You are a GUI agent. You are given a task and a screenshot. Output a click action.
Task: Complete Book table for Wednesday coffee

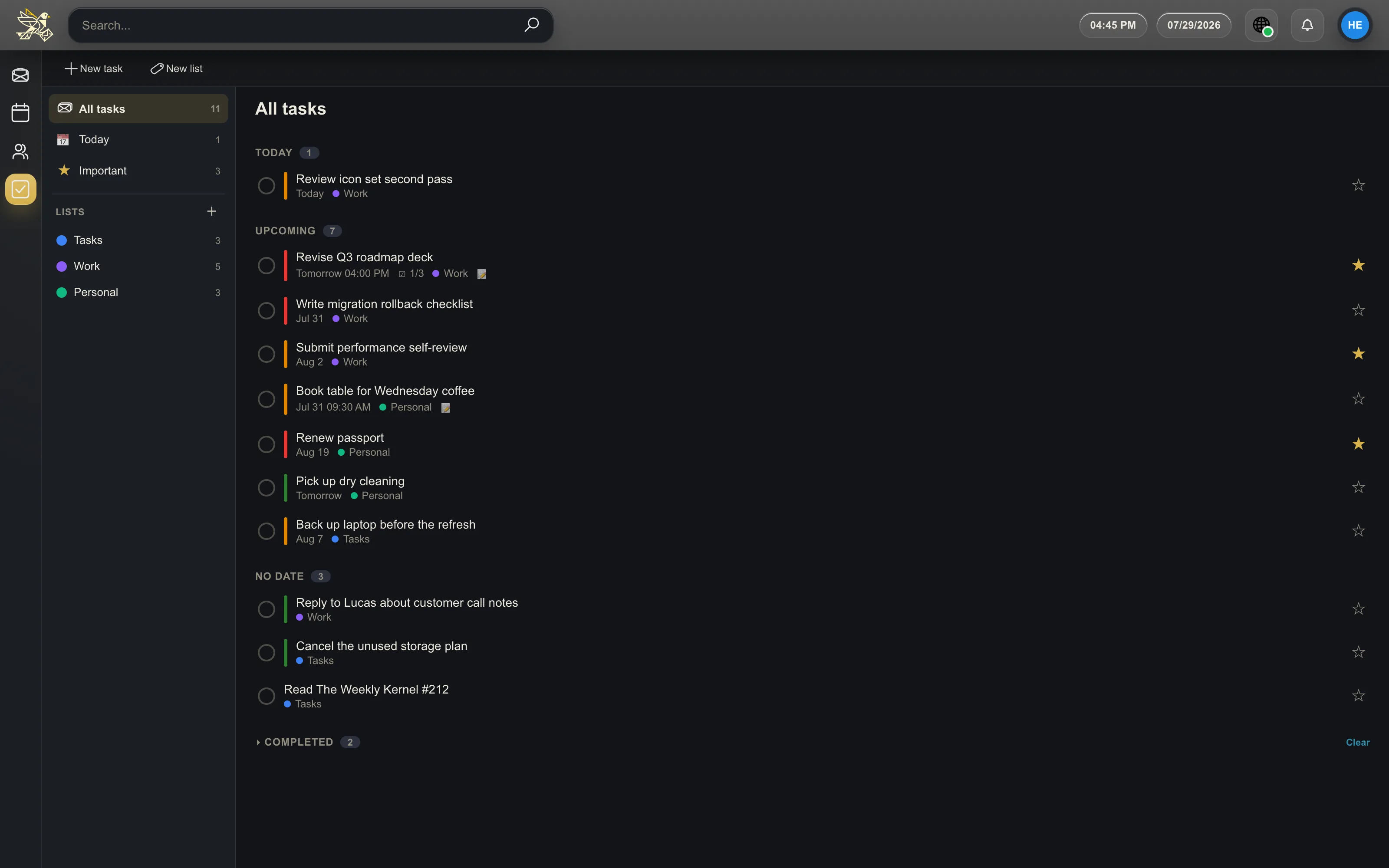click(267, 399)
